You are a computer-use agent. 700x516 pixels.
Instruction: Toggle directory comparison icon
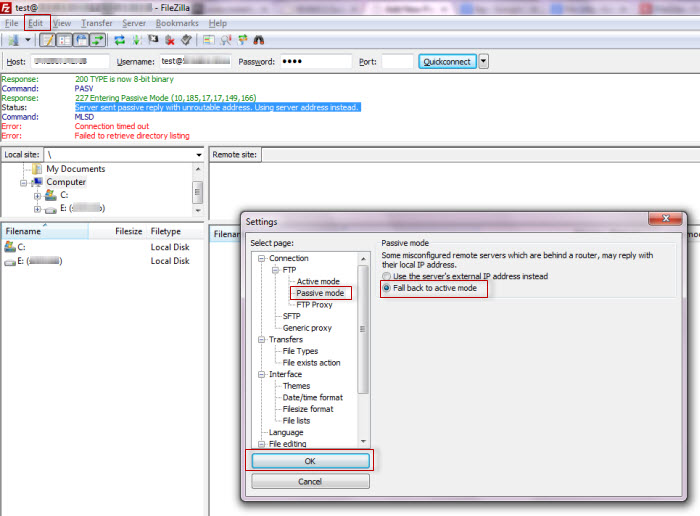pyautogui.click(x=226, y=40)
